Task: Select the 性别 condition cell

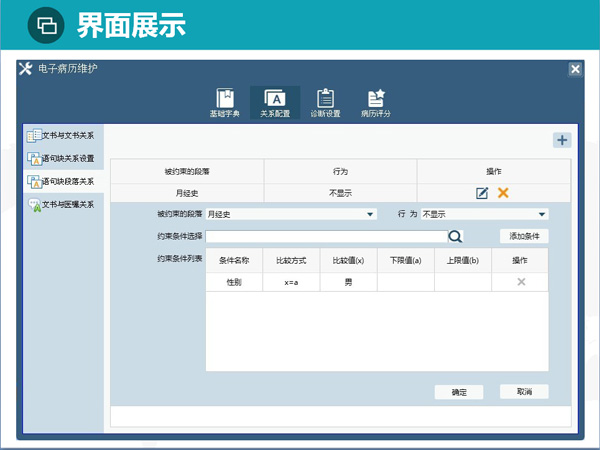Action: coord(234,282)
